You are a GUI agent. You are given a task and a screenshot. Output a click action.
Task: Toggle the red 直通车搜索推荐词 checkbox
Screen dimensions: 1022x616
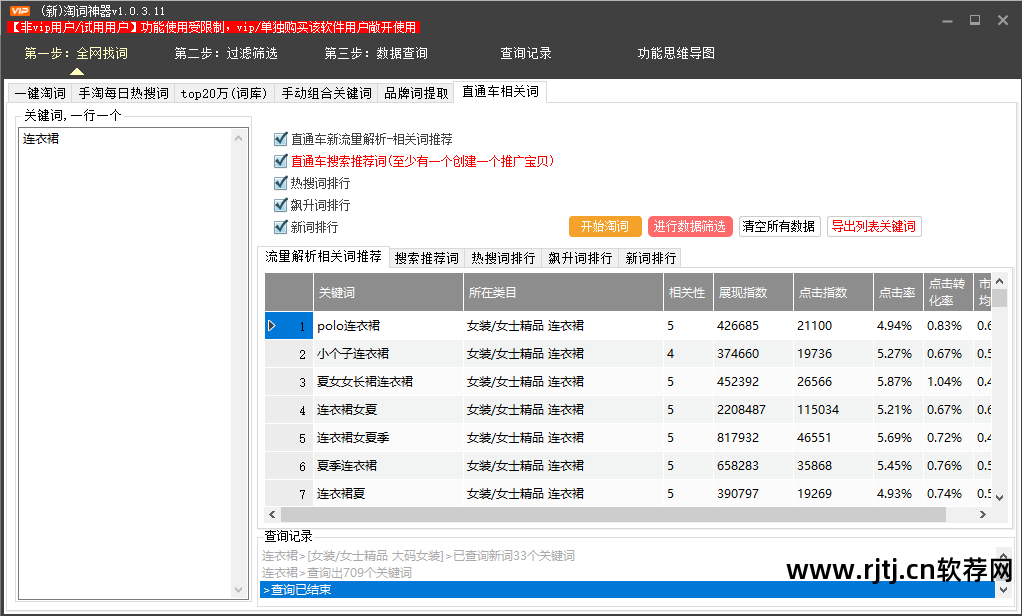coord(281,161)
